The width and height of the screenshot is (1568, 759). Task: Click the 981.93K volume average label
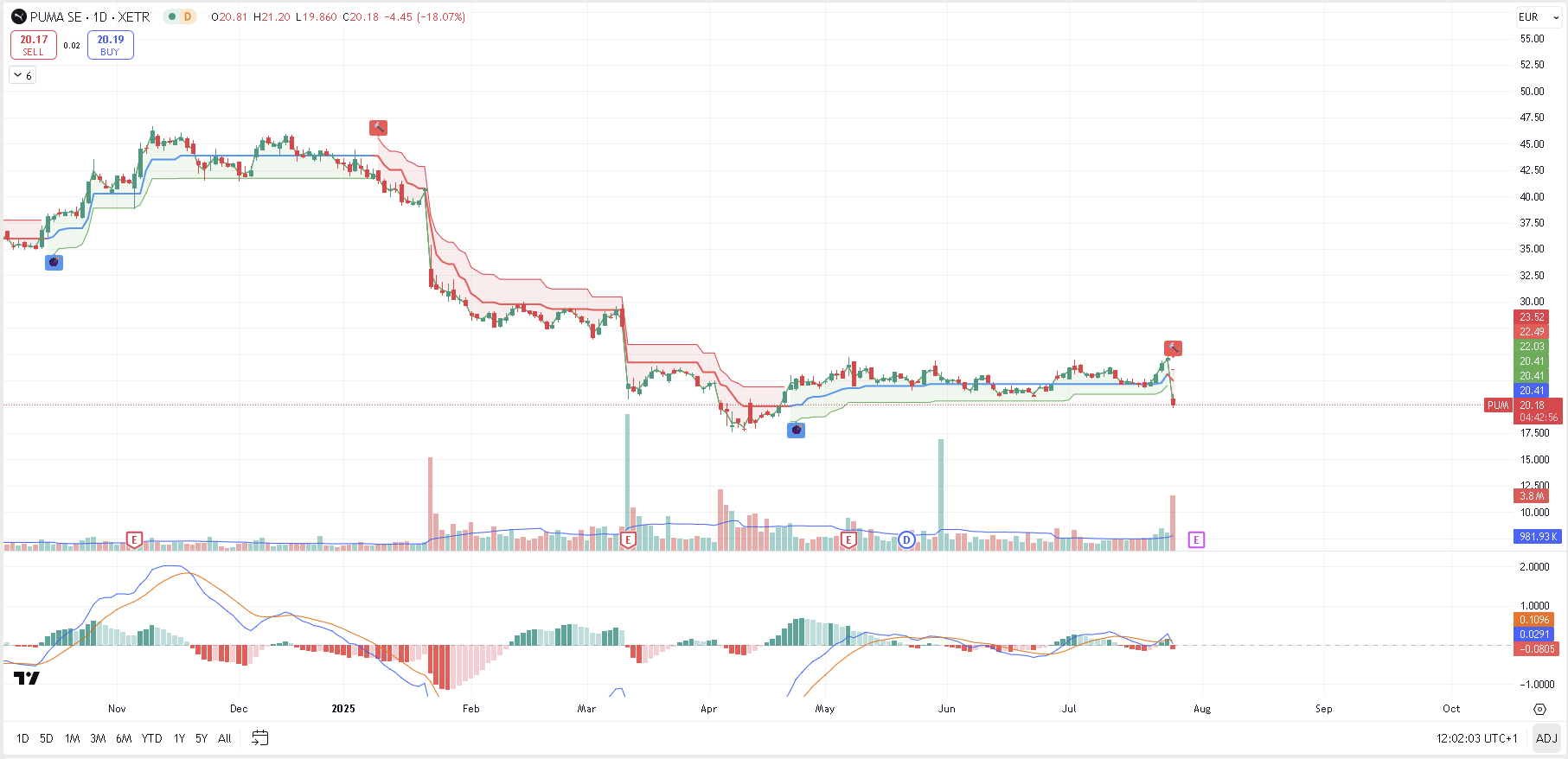coord(1538,537)
